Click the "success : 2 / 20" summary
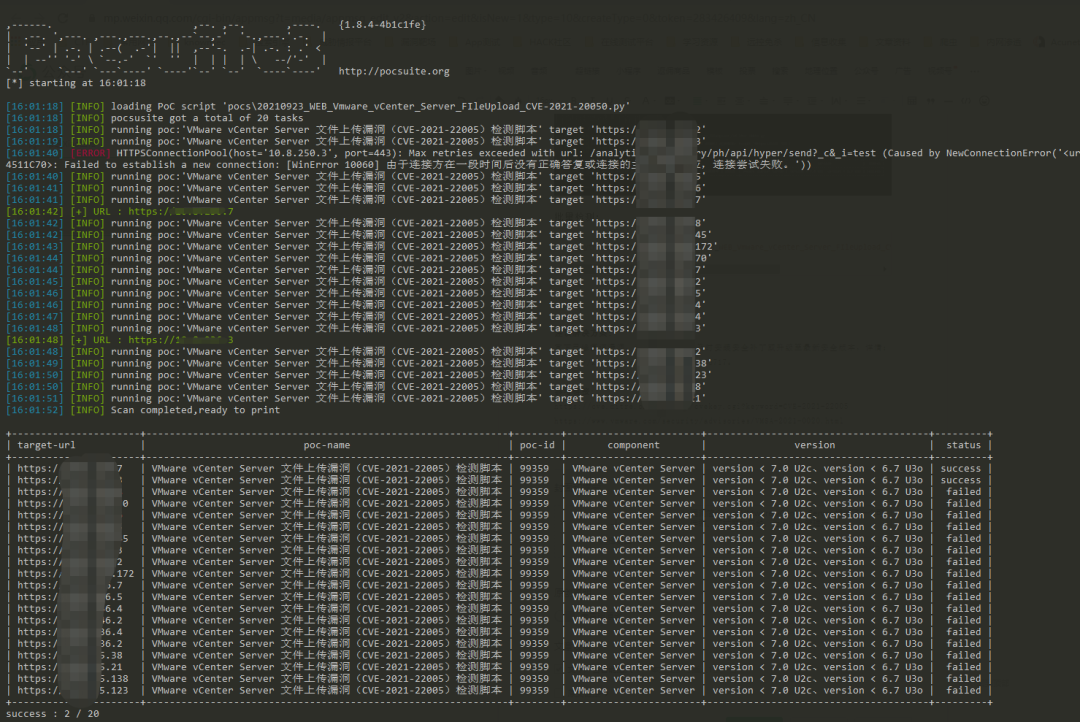1080x722 pixels. [x=52, y=714]
